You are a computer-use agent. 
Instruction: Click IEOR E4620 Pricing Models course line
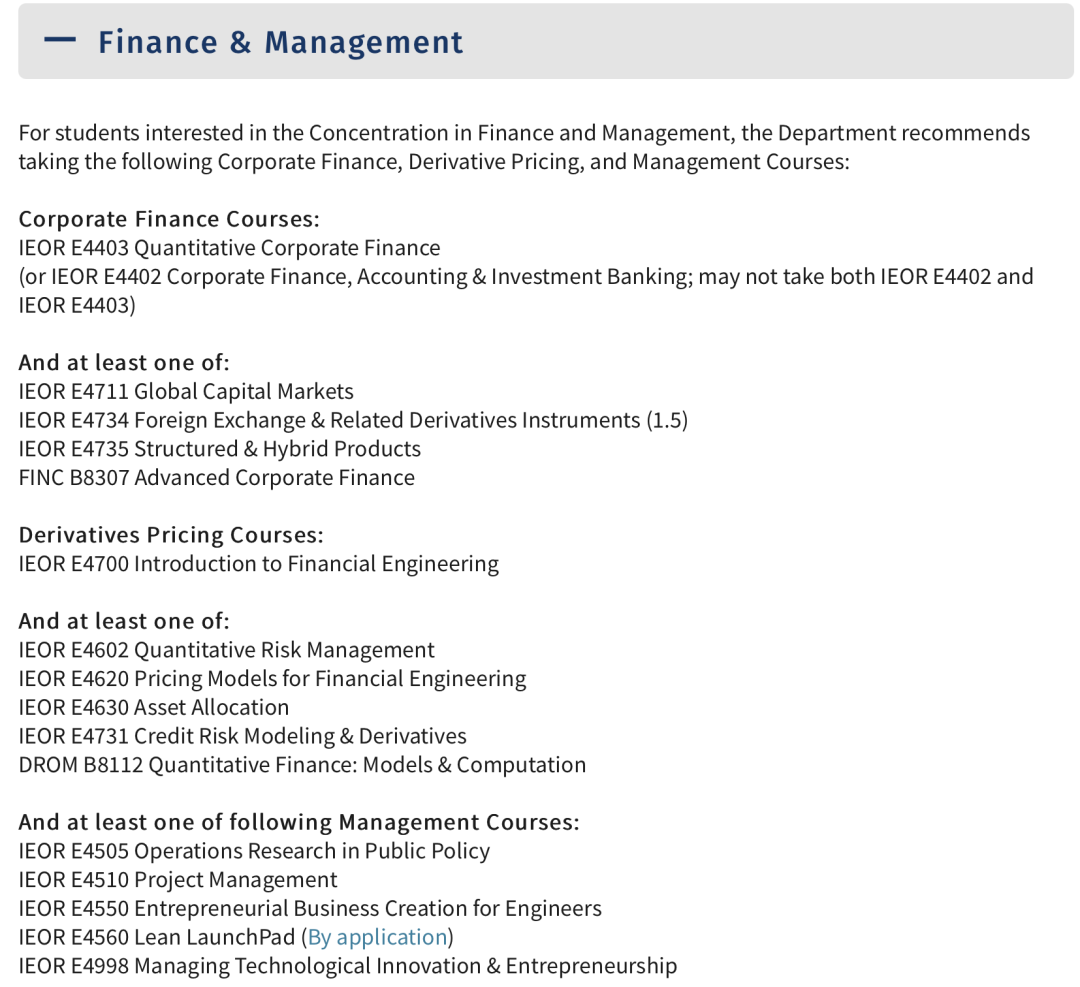click(273, 678)
